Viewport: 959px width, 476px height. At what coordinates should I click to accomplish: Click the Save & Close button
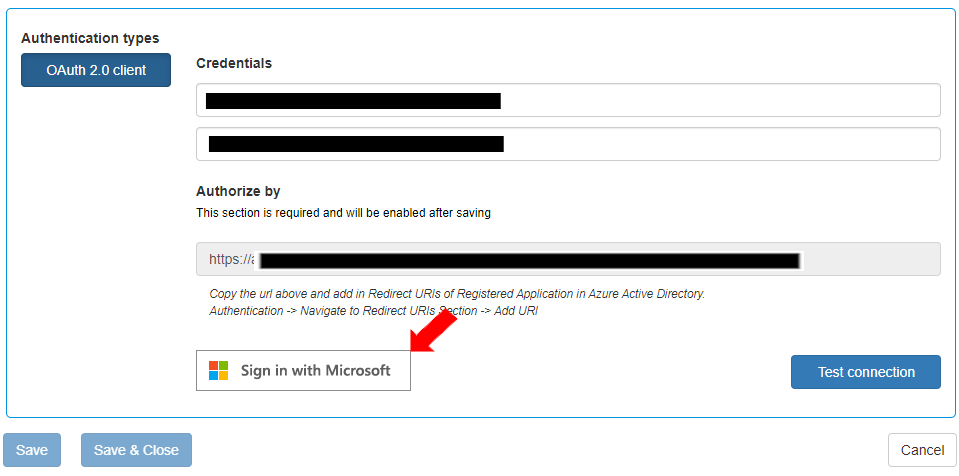click(x=136, y=450)
